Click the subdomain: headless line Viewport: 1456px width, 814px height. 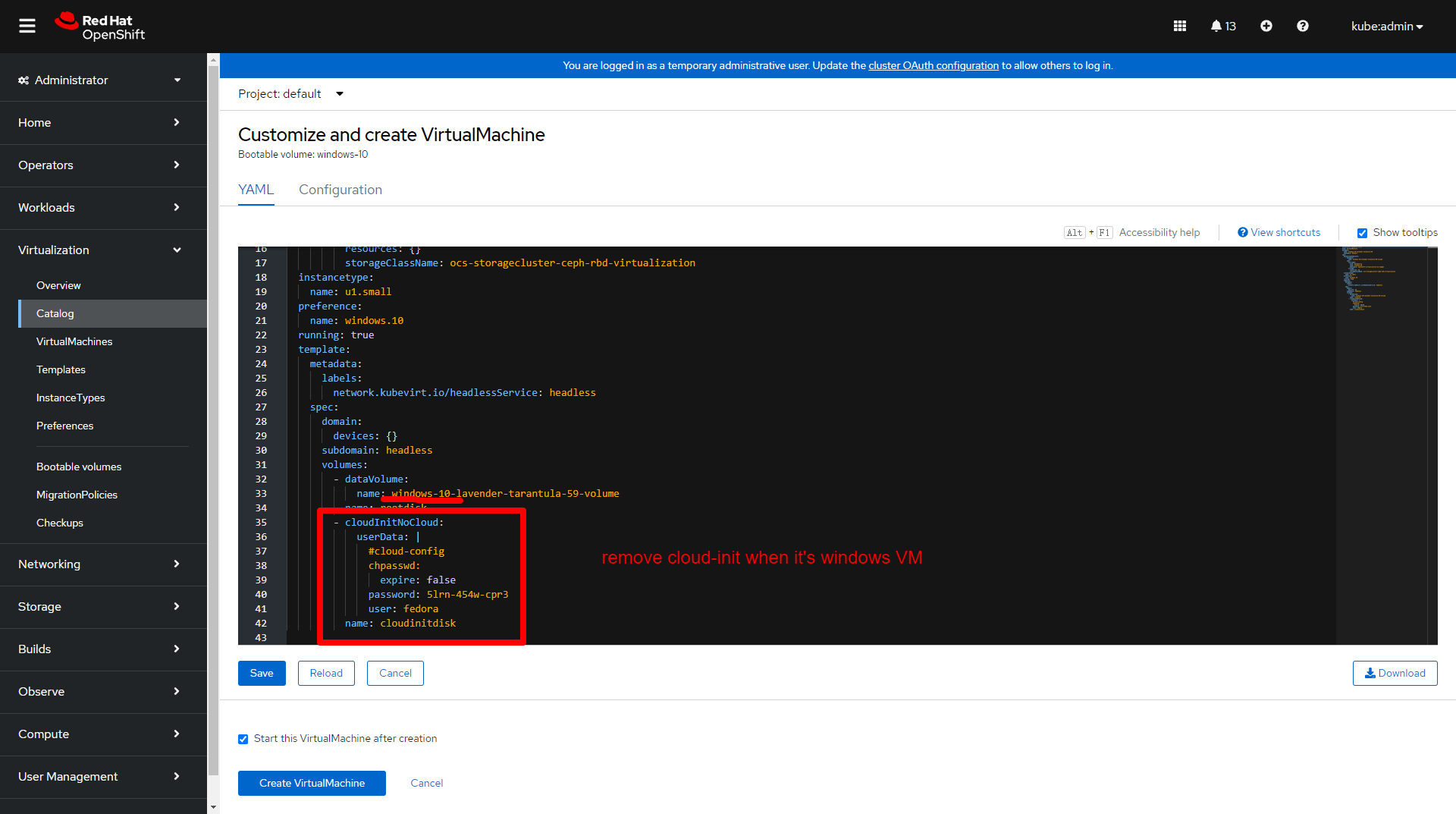[377, 450]
